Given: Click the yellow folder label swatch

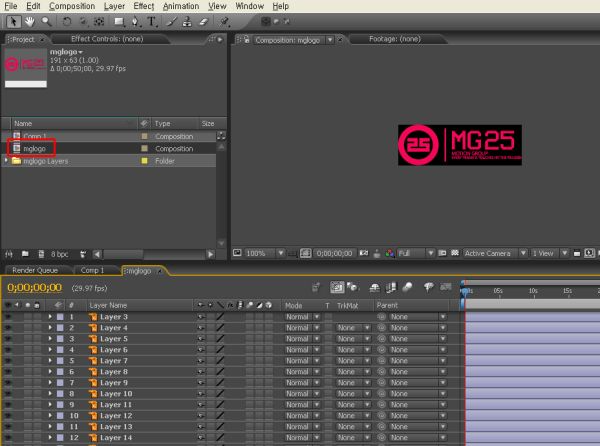Looking at the screenshot, I should pyautogui.click(x=144, y=161).
